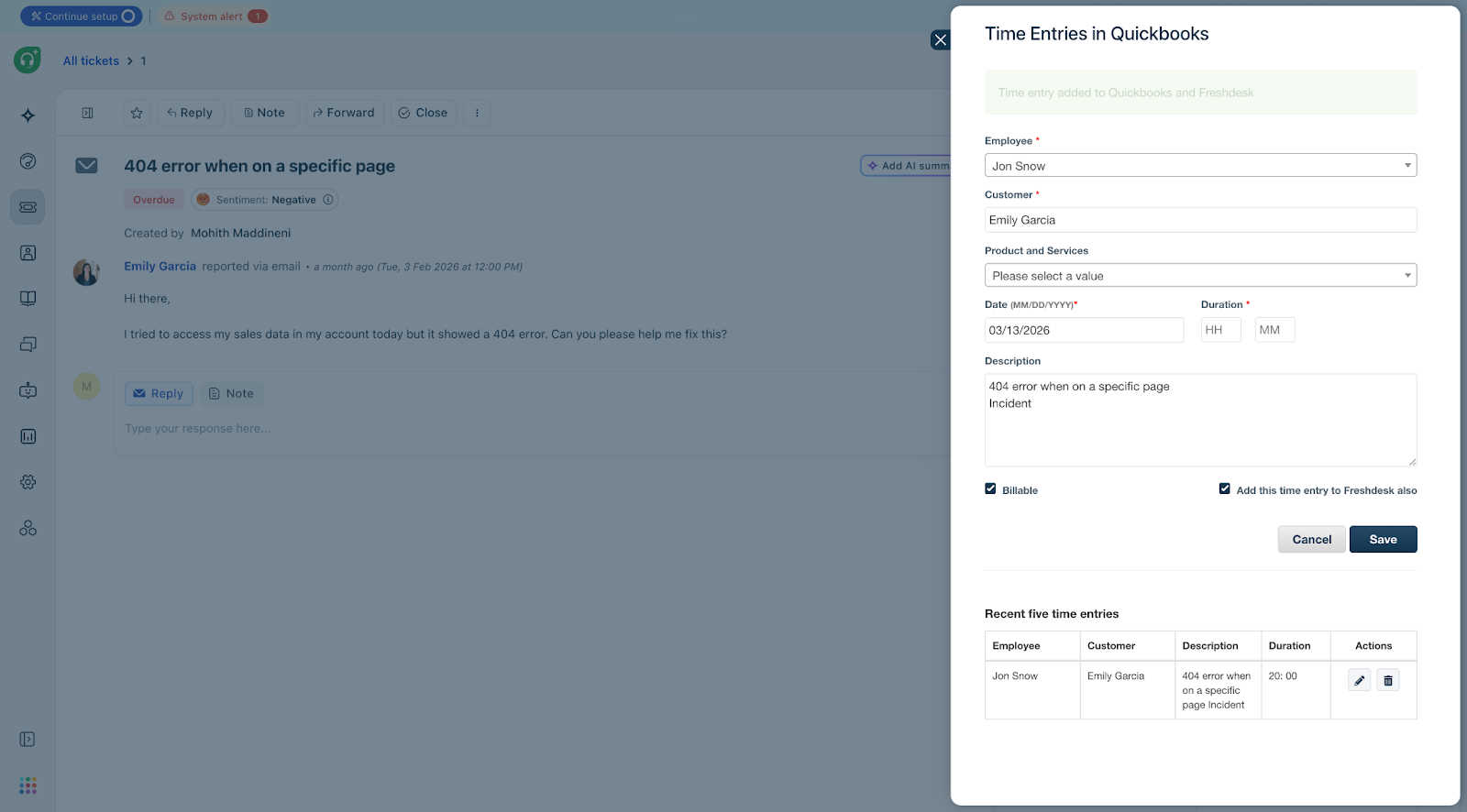Close the Time Entries panel with X
Screen dimensions: 1467x812
941,39
